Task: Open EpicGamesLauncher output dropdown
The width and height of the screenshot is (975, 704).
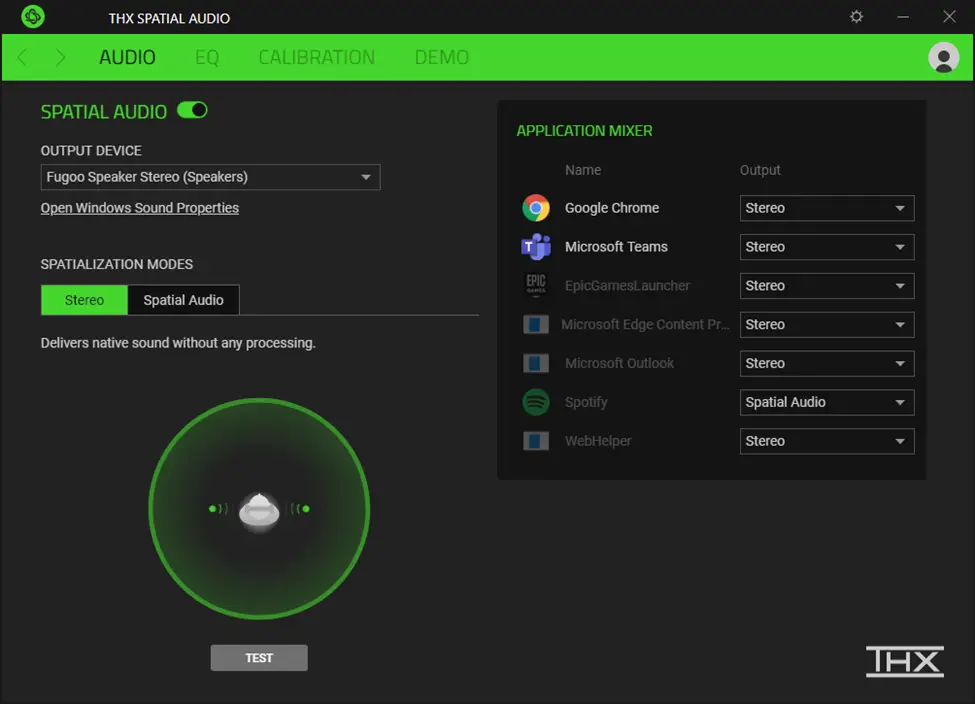Action: tap(826, 286)
